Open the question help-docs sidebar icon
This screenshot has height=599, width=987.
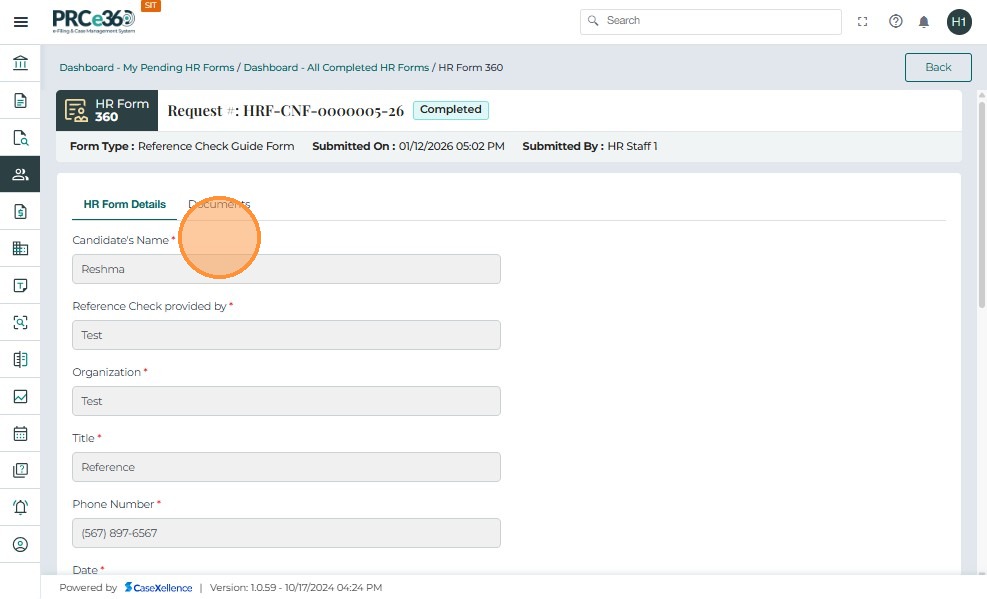click(20, 470)
